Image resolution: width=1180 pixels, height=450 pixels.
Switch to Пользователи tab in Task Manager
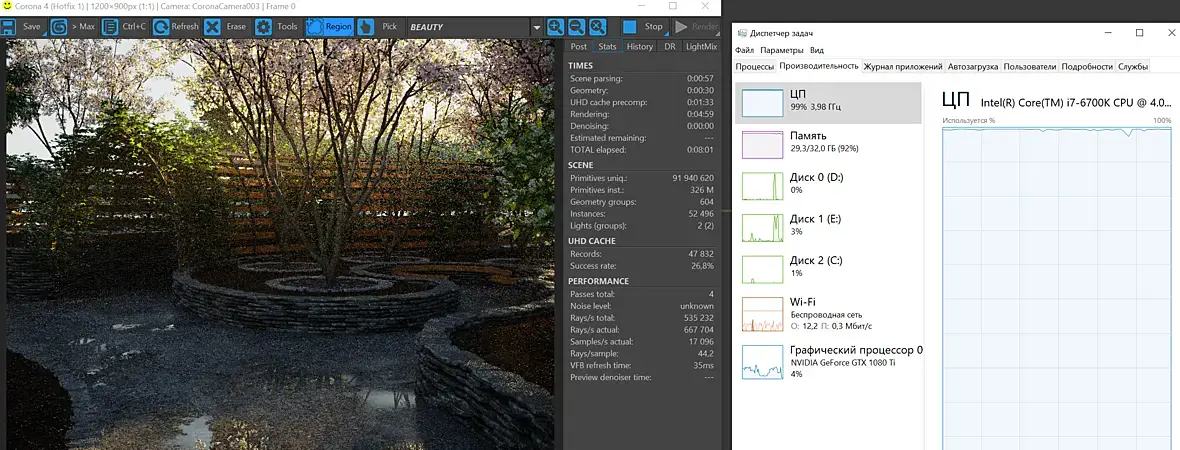click(x=1029, y=66)
